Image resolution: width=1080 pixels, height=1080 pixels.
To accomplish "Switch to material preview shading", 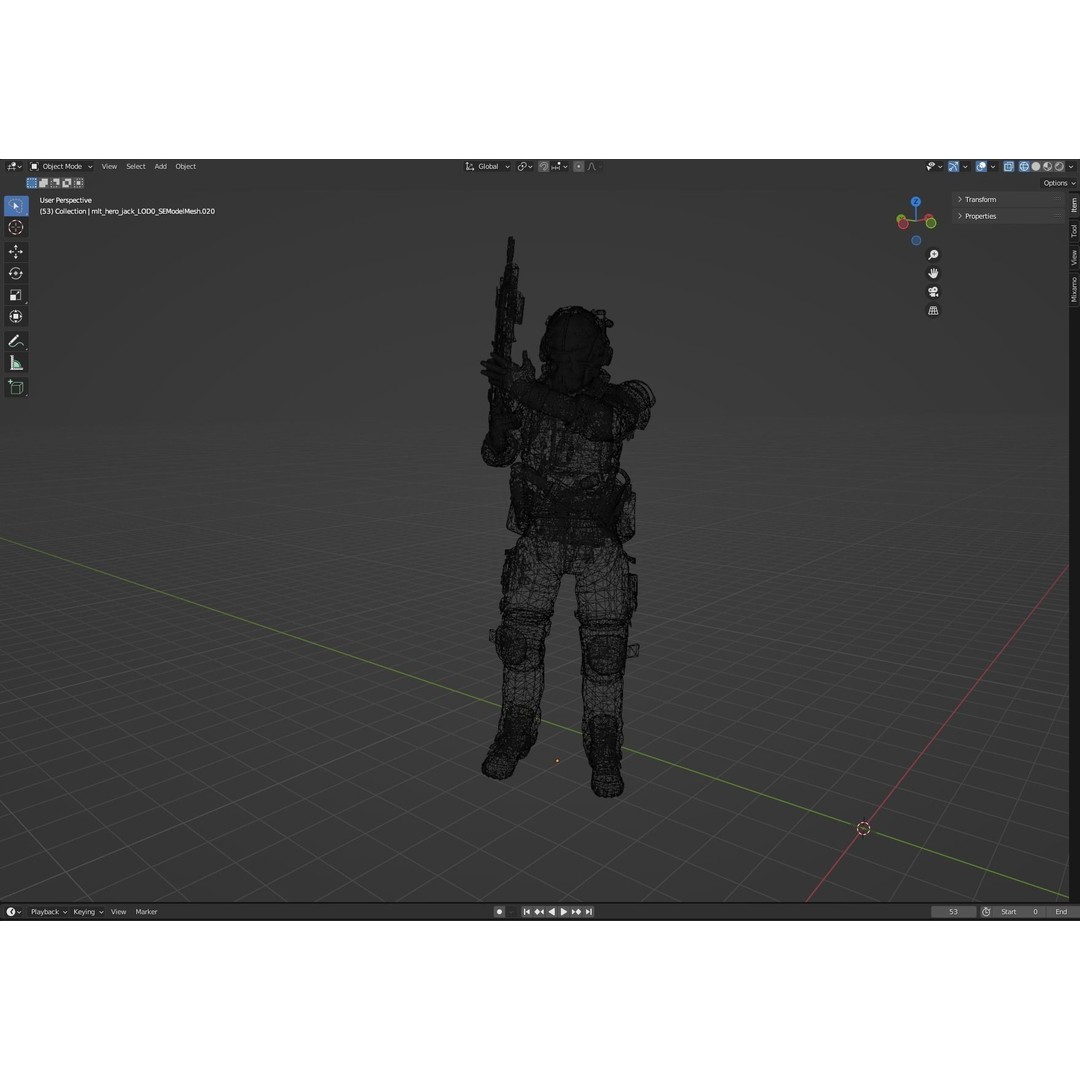I will tap(1048, 167).
